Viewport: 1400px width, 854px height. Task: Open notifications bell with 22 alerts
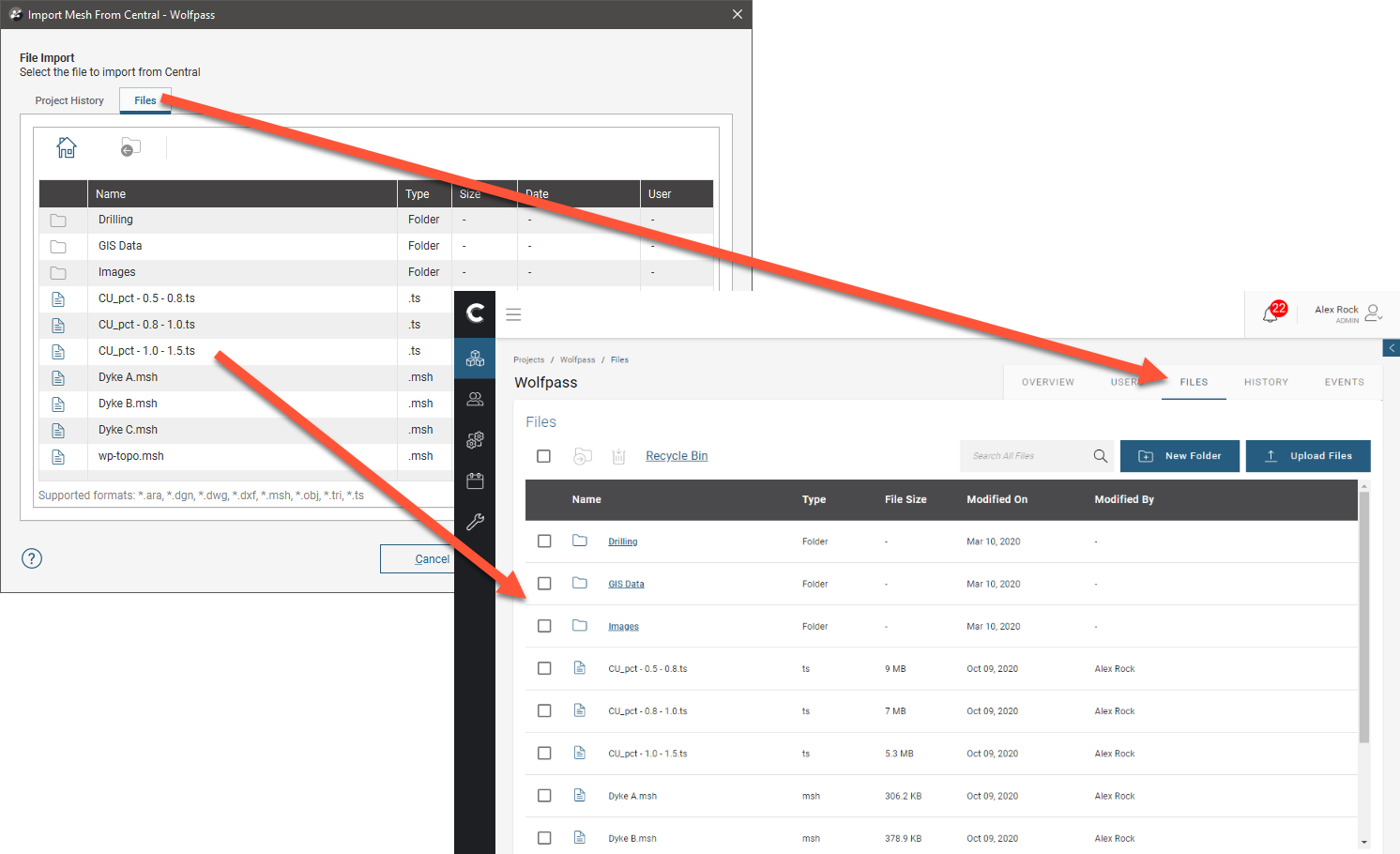1271,313
